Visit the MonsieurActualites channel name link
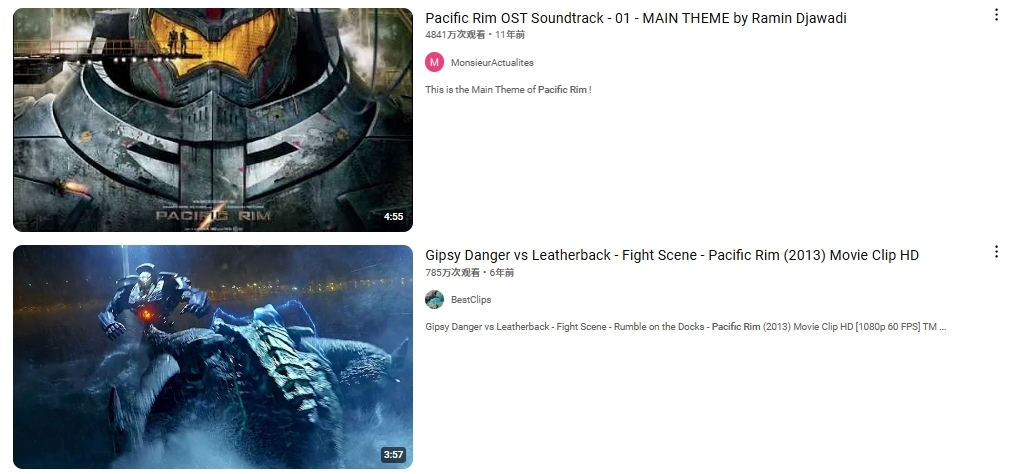This screenshot has width=1010, height=474. tap(492, 62)
